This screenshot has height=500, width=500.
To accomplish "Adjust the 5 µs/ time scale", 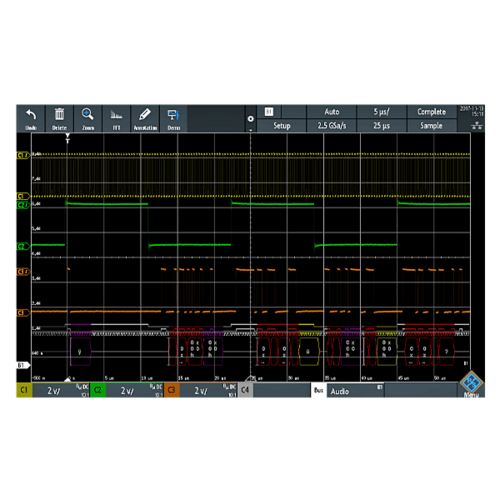I will coord(382,112).
